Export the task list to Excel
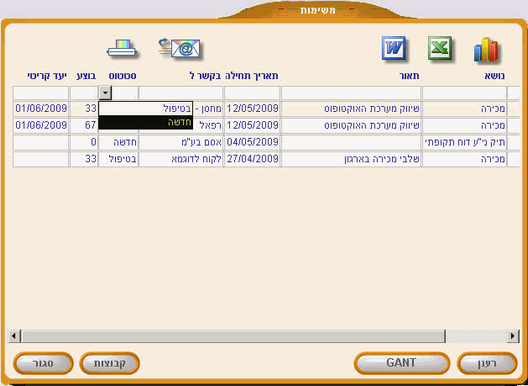Viewport: 528px width, 386px height. (x=440, y=49)
